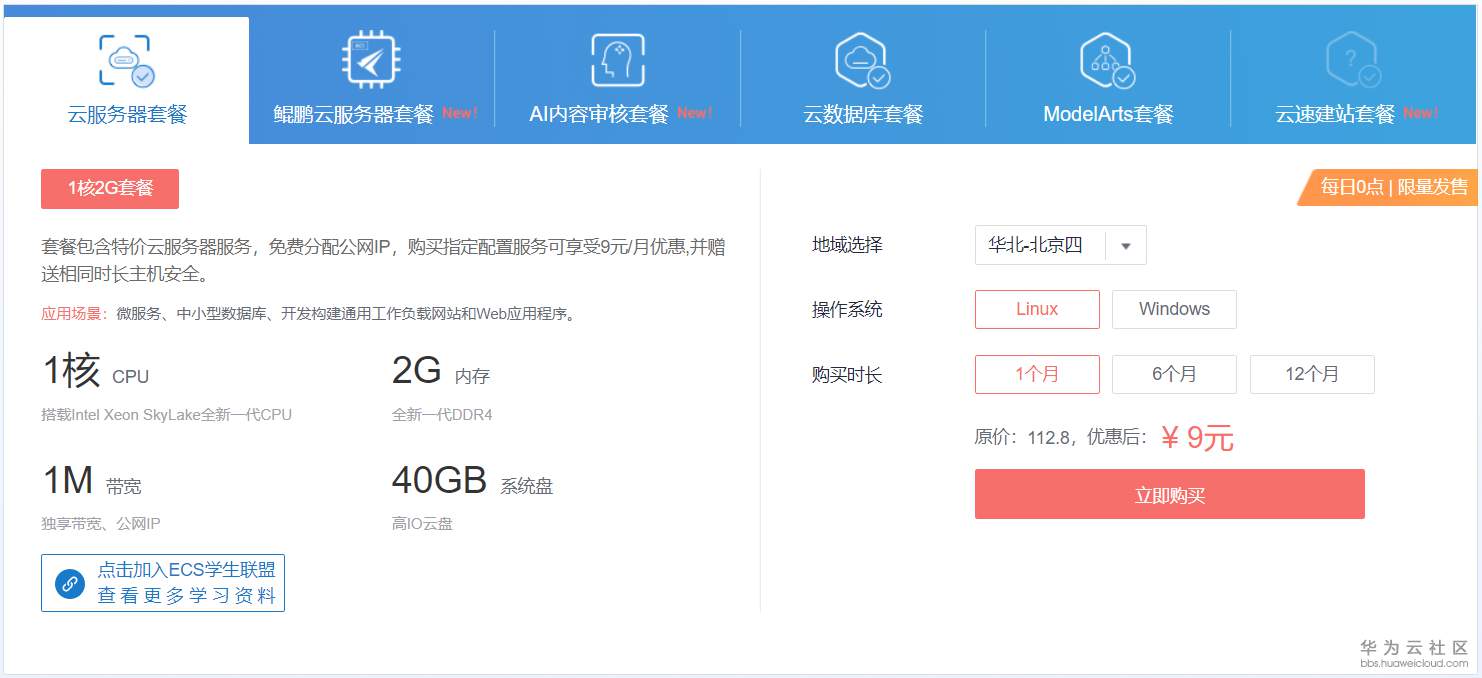Click the cloud database hexagon icon
Image resolution: width=1482 pixels, height=678 pixels.
click(x=862, y=60)
